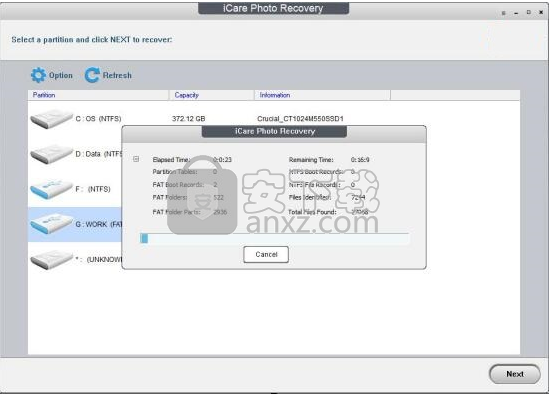Screen dimensions: 550x394
Task: Click the 'Remaining Time:' label
Action: tap(311, 160)
